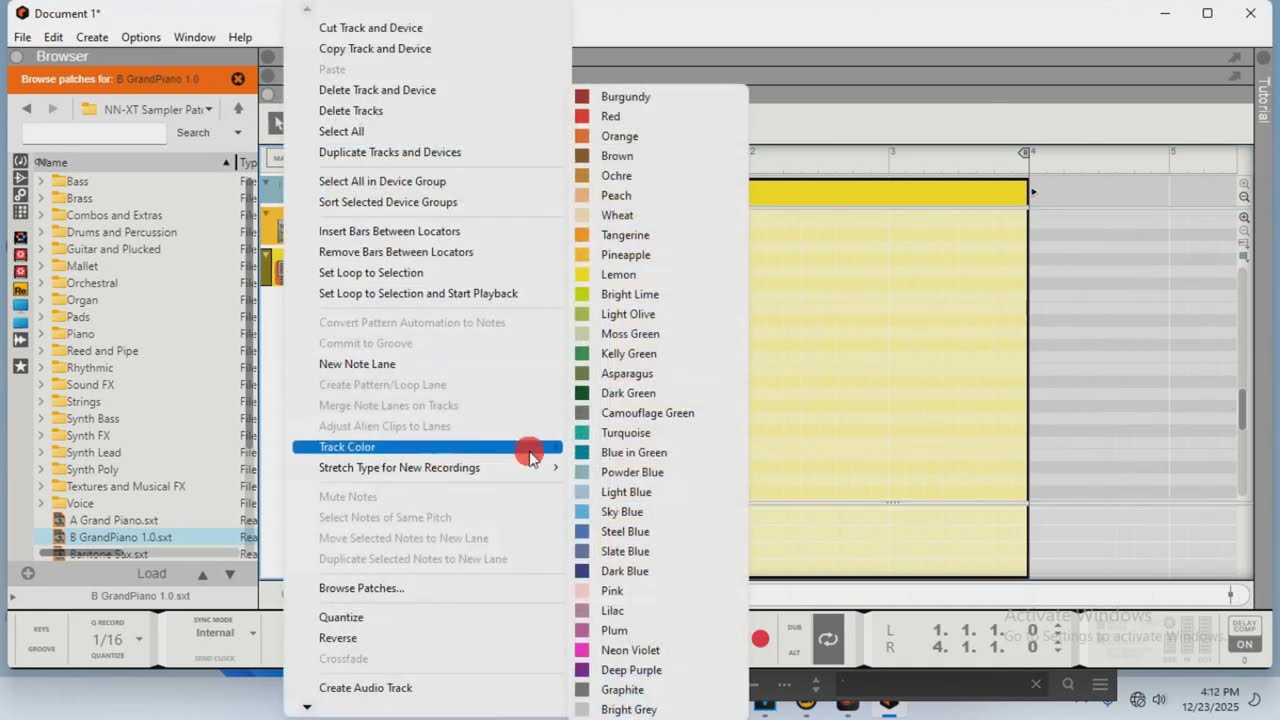Choose Set Loop to Selection

371,273
